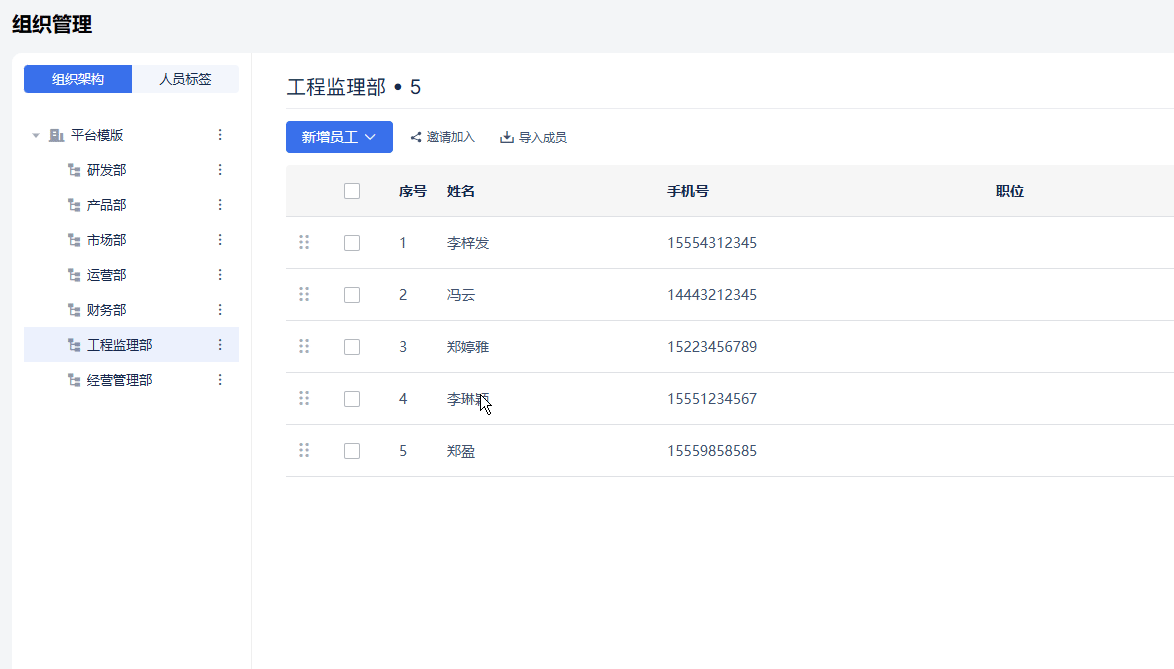
Task: Click drag handle for 李梓发 row
Action: pyautogui.click(x=304, y=242)
